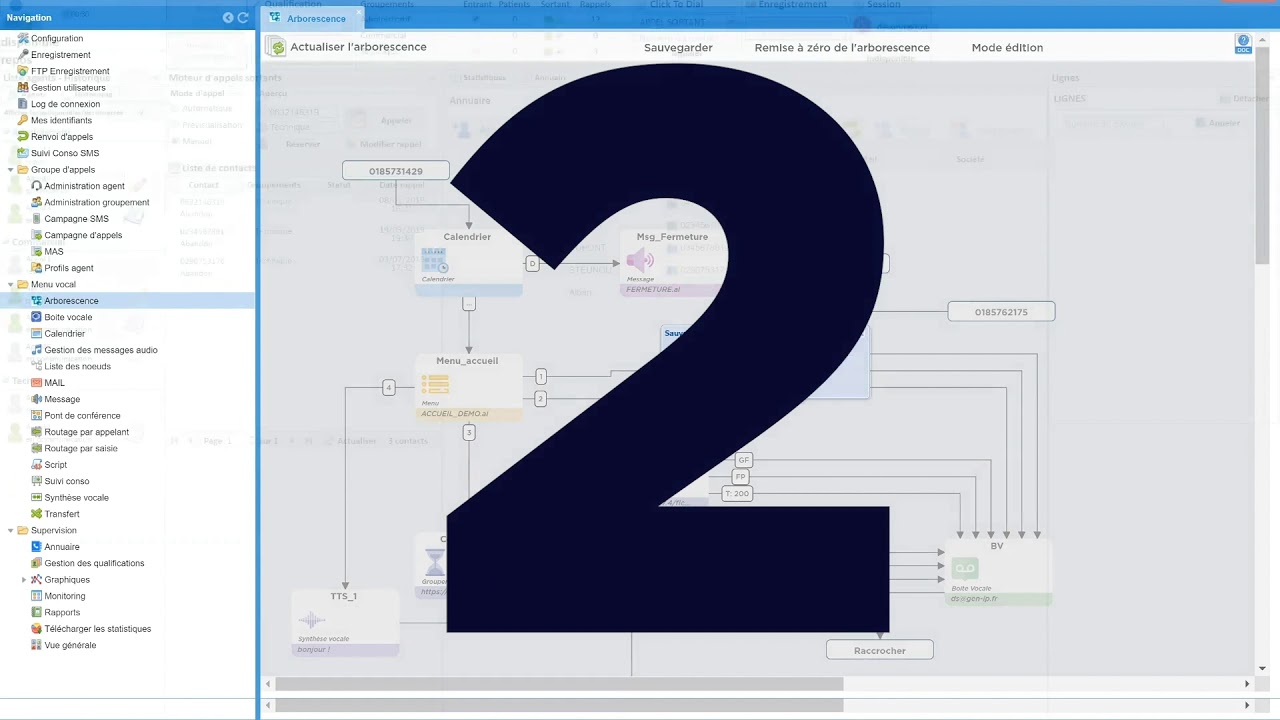The height and width of the screenshot is (720, 1280).
Task: Click the speaker icon for Message
Action: [36, 399]
